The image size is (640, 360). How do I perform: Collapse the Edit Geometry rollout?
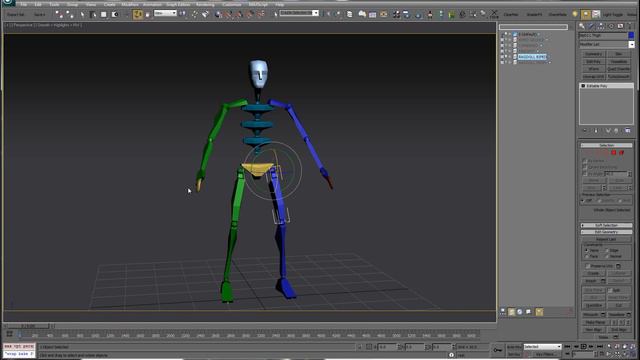tap(607, 232)
